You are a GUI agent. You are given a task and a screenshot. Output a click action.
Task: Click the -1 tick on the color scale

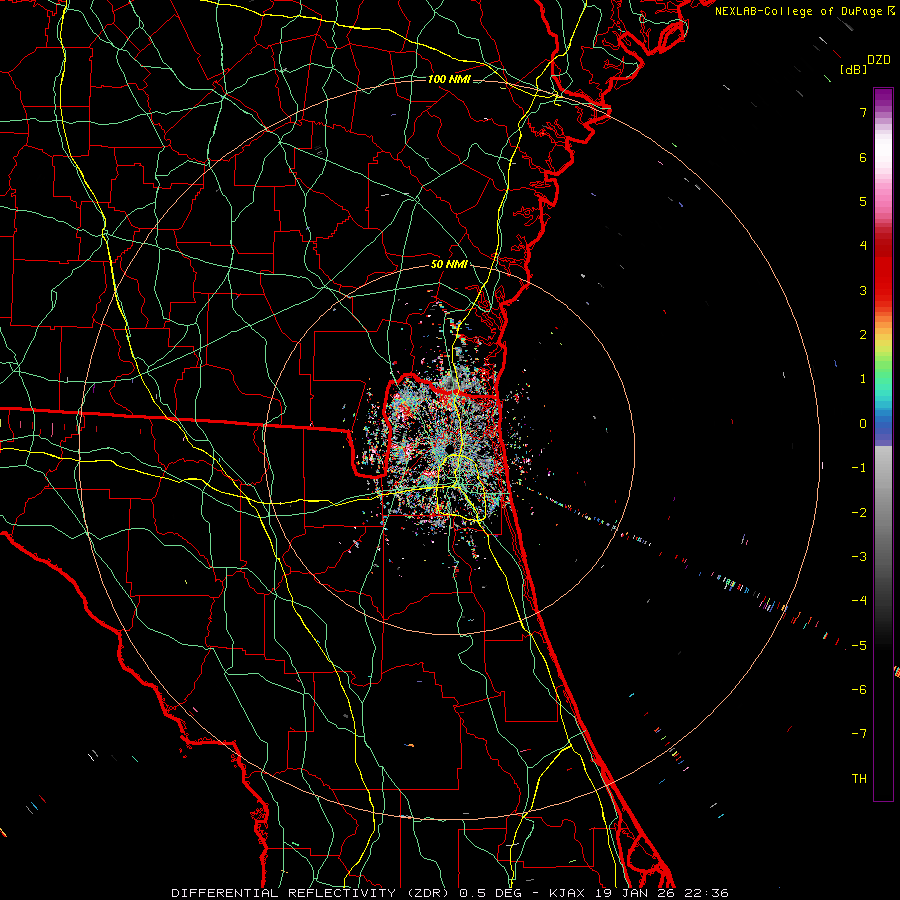[859, 468]
